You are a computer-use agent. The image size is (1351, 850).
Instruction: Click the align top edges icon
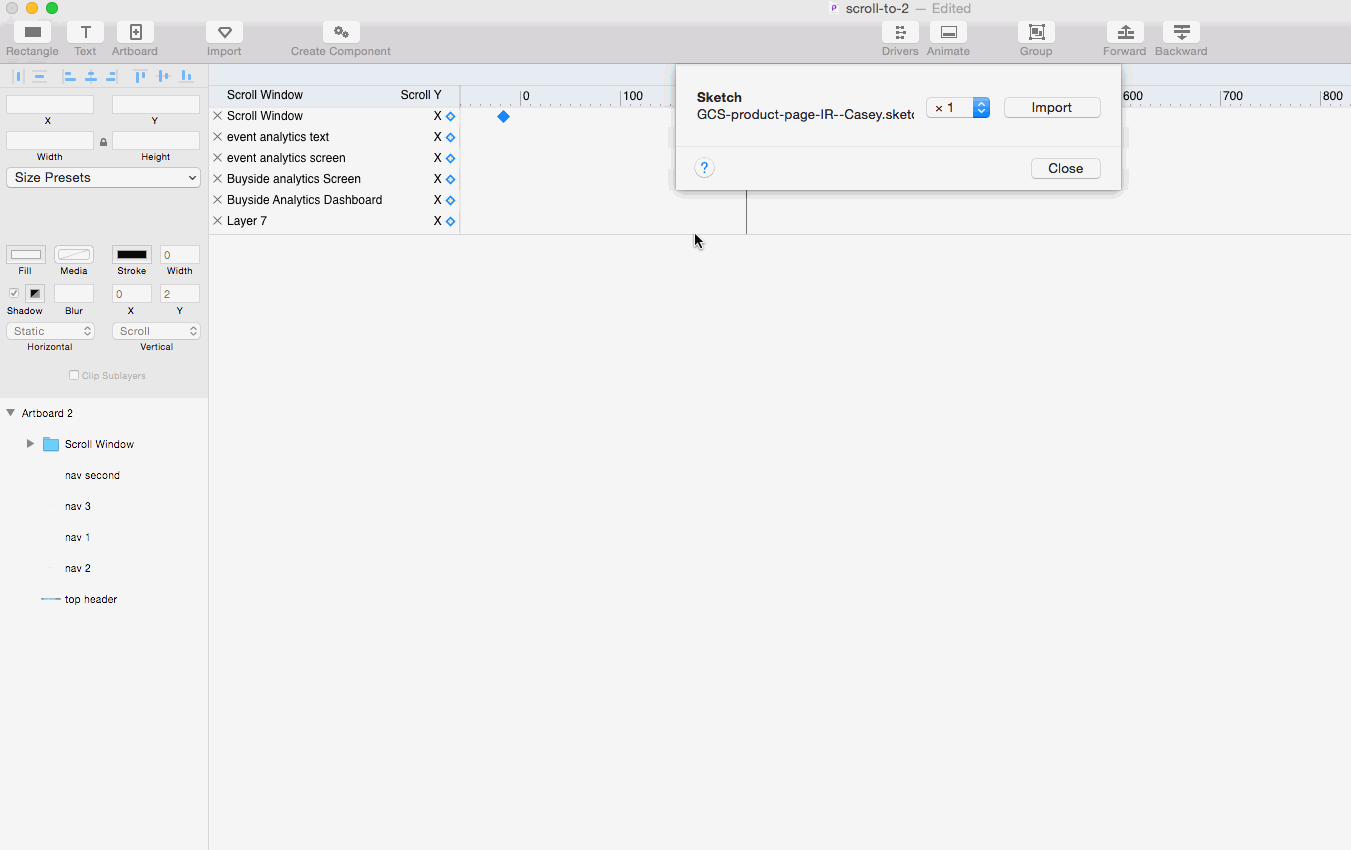pyautogui.click(x=140, y=76)
